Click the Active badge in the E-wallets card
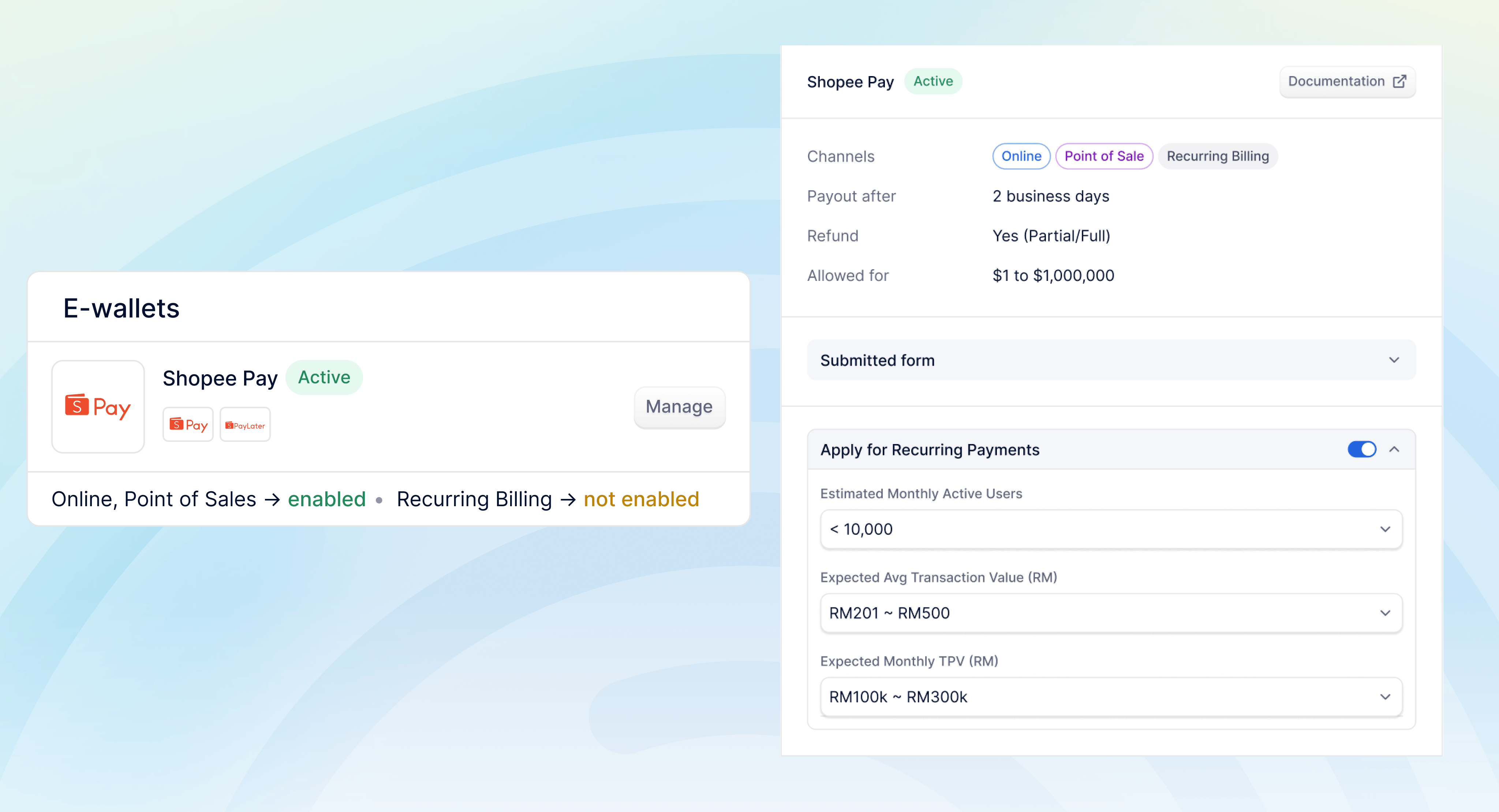The width and height of the screenshot is (1499, 812). [x=324, y=377]
